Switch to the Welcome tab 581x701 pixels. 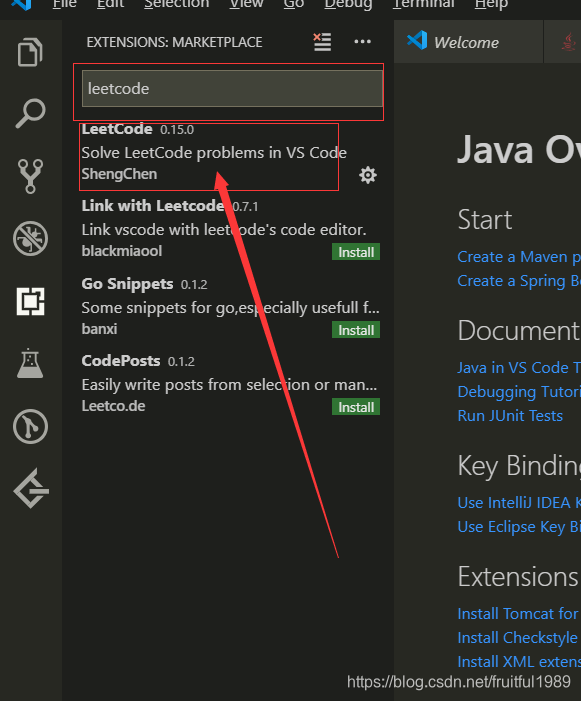[468, 42]
